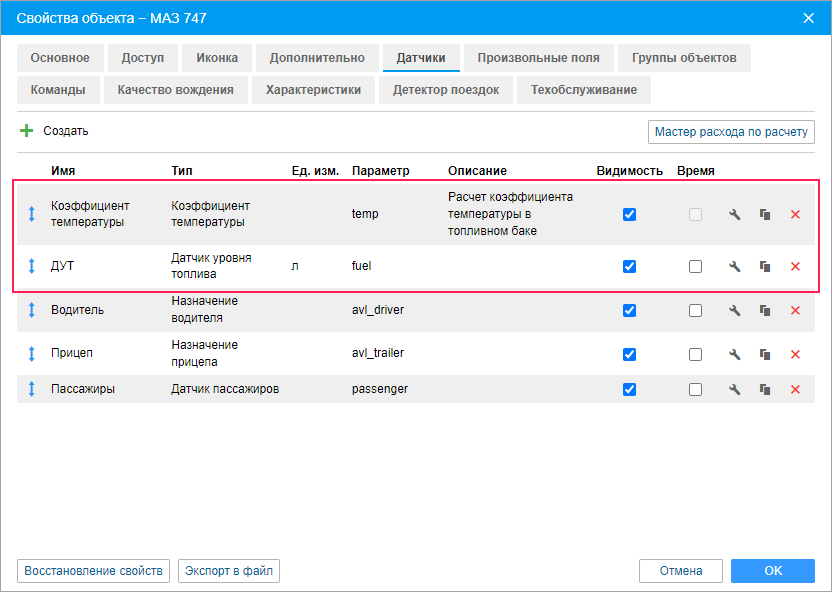Click Мастер расхода по расчету button
The height and width of the screenshot is (592, 832).
pyautogui.click(x=731, y=131)
